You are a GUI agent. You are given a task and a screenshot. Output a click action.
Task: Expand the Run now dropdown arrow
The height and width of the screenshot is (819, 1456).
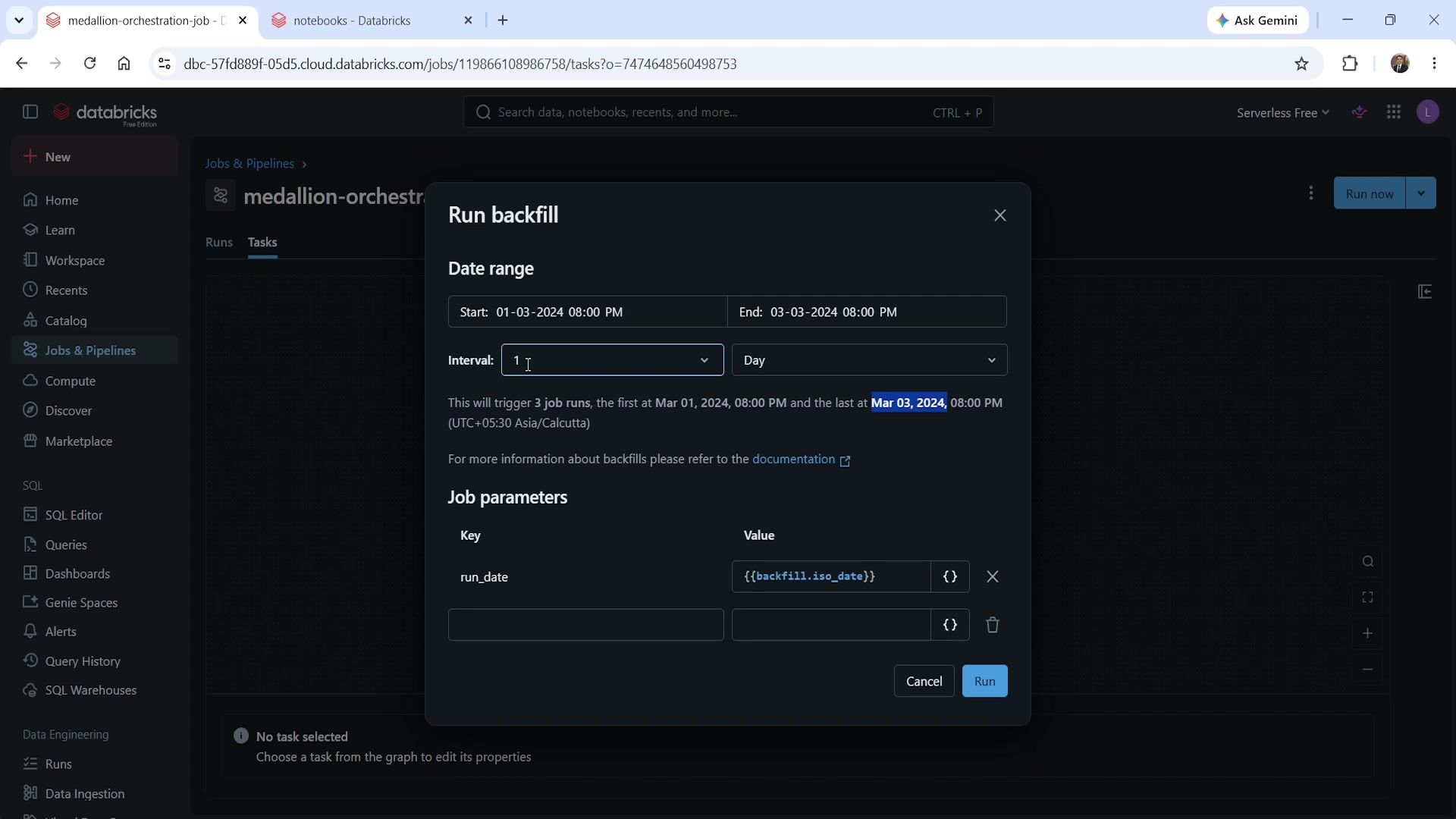click(1421, 193)
